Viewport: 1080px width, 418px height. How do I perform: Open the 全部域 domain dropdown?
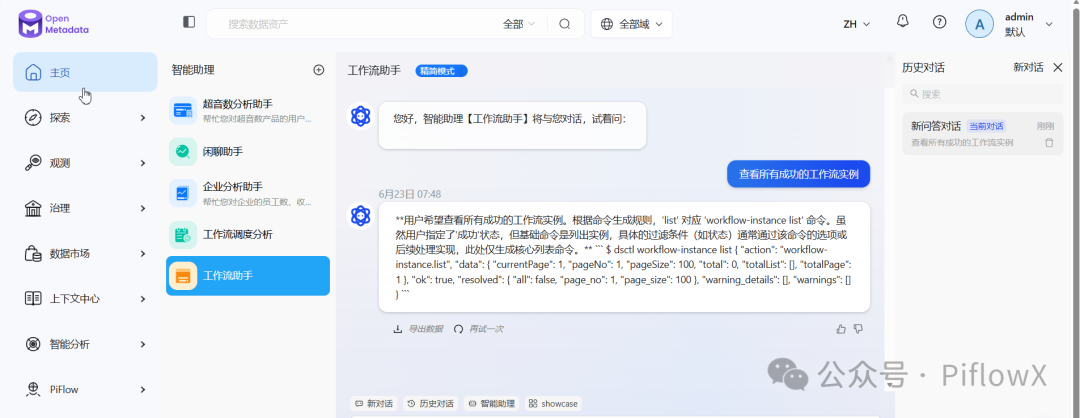pyautogui.click(x=632, y=24)
